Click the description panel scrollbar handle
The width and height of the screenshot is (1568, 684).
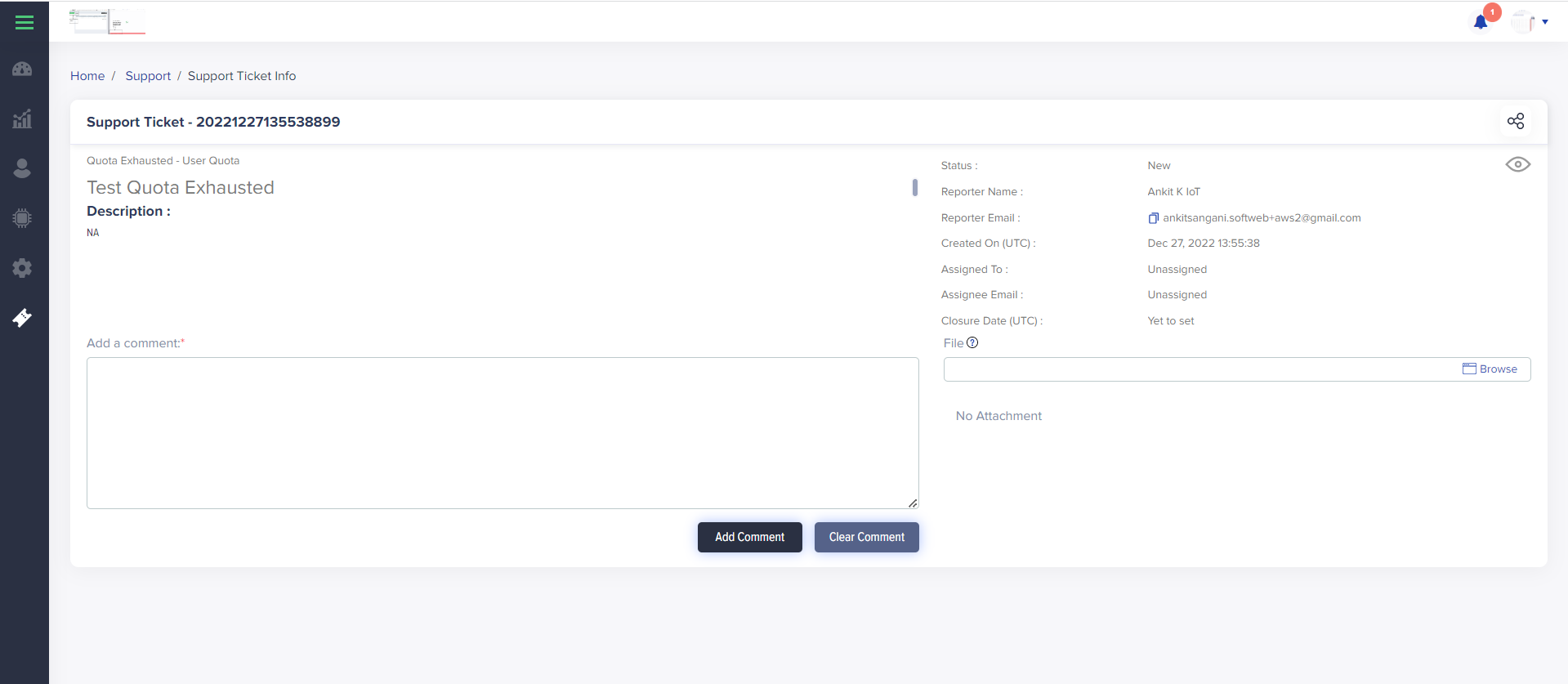(914, 188)
